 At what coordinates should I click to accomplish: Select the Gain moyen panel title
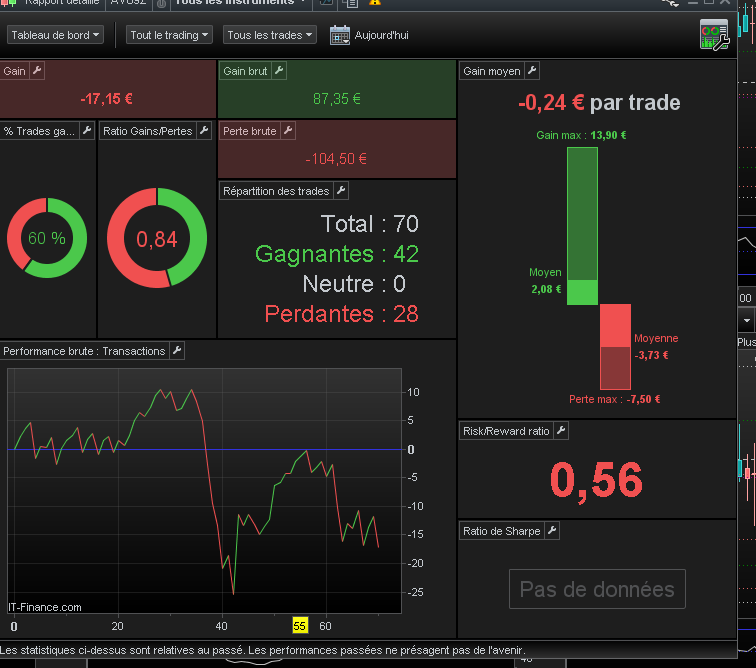click(x=492, y=71)
